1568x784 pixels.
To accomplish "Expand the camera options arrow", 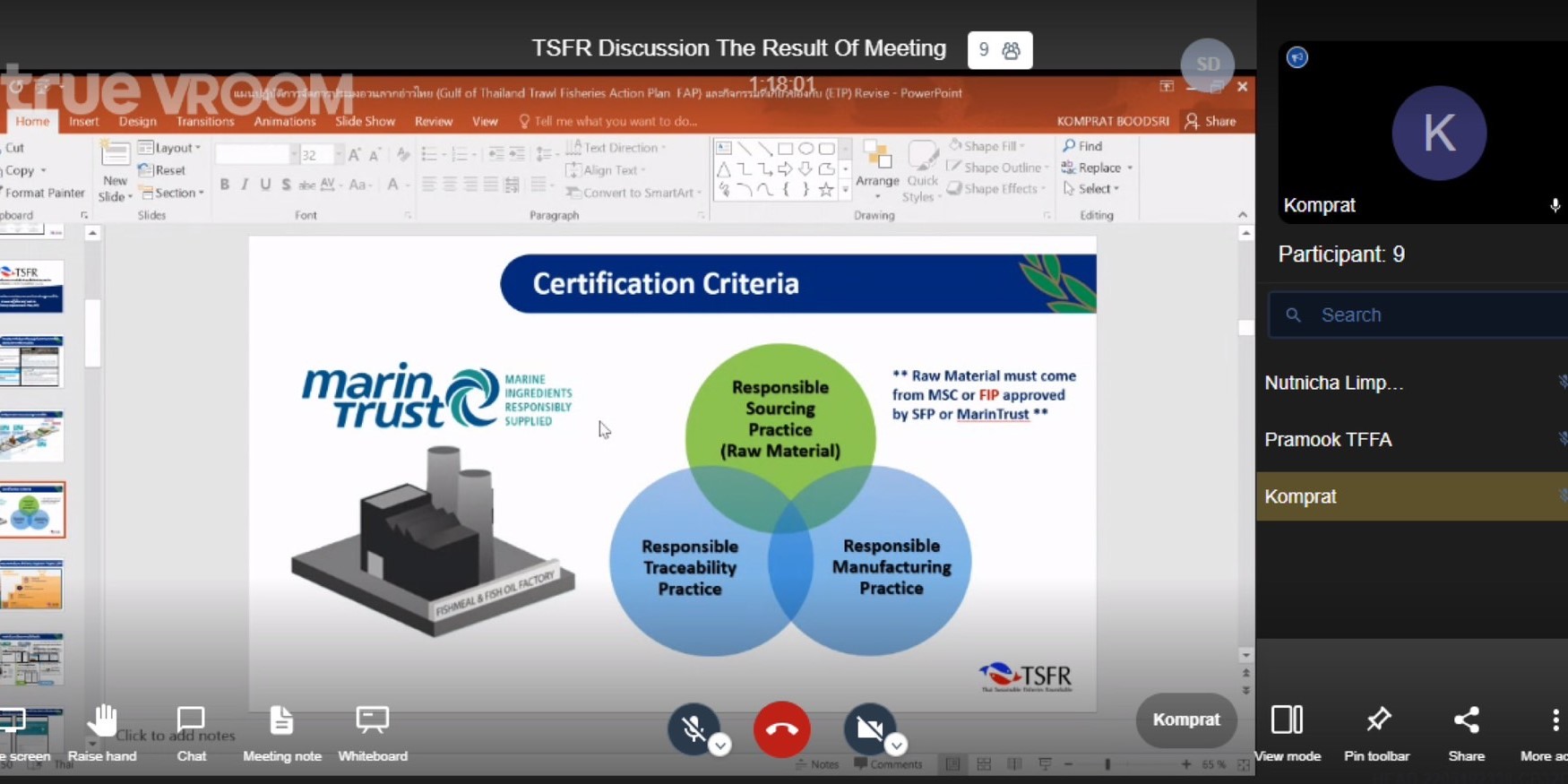I will click(896, 745).
